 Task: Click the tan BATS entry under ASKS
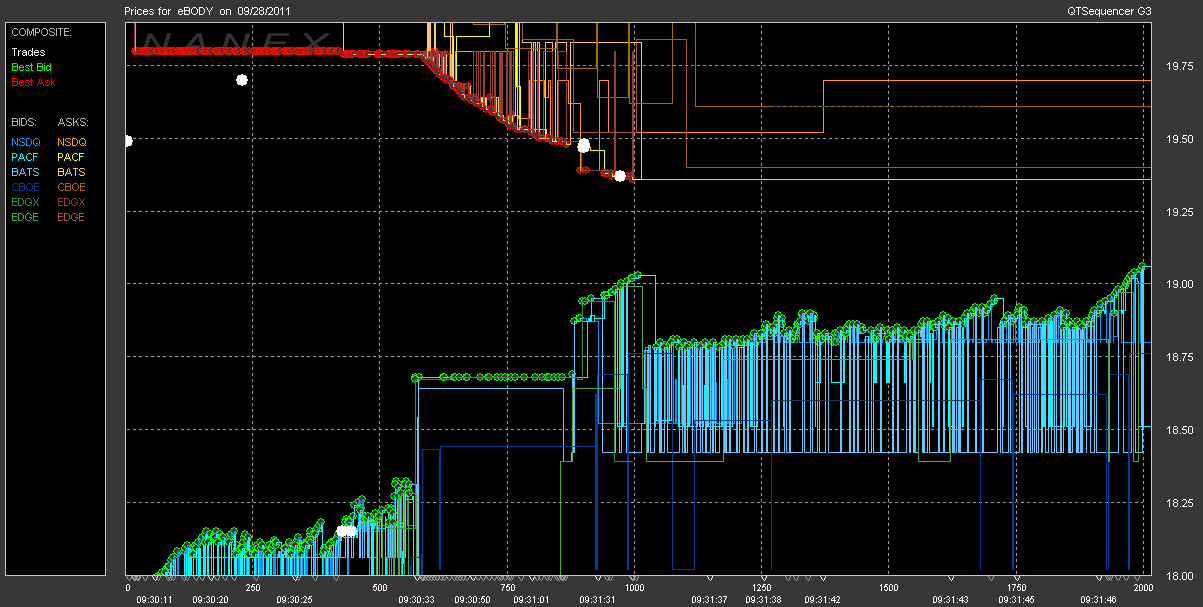tap(71, 172)
